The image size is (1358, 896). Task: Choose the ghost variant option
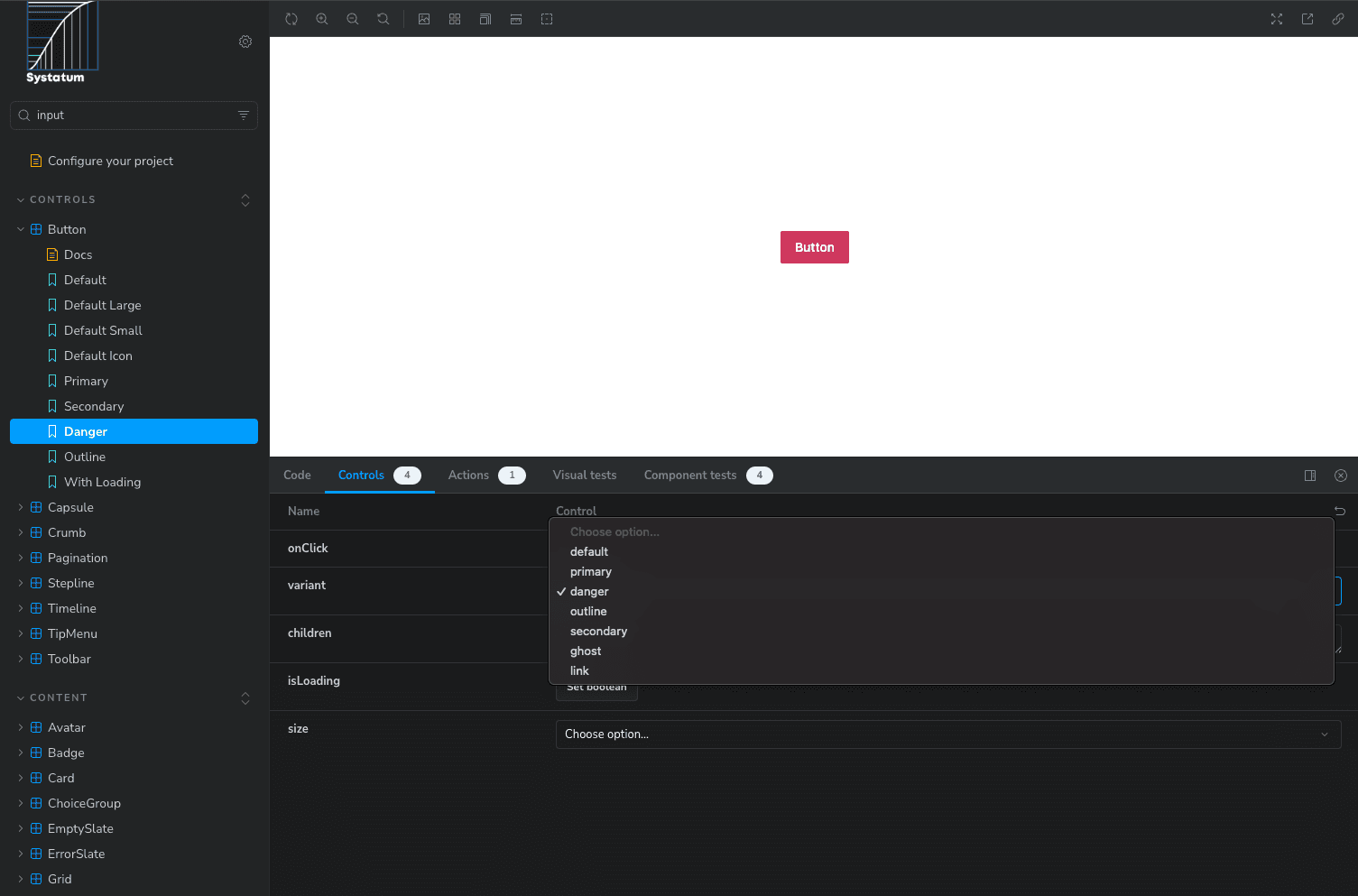941,651
